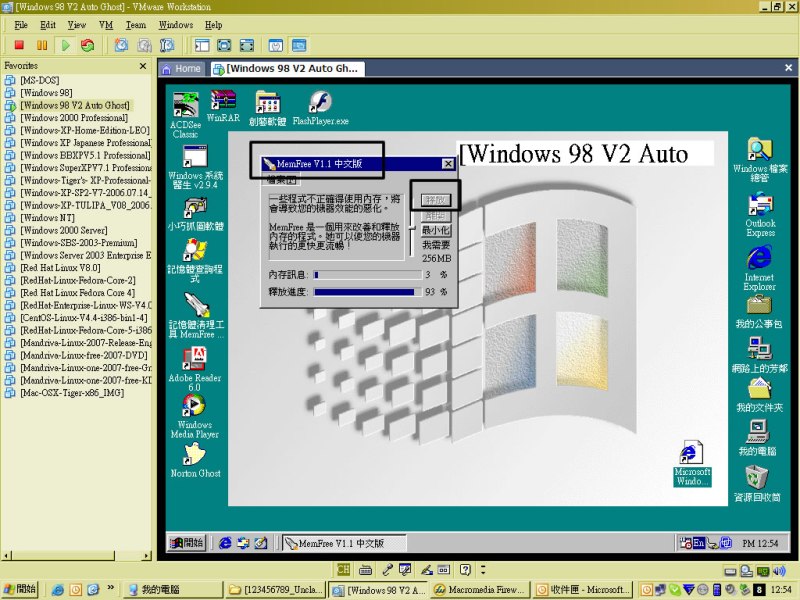Select the Internet Explorer desktop icon
The width and height of the screenshot is (800, 600).
[x=760, y=268]
